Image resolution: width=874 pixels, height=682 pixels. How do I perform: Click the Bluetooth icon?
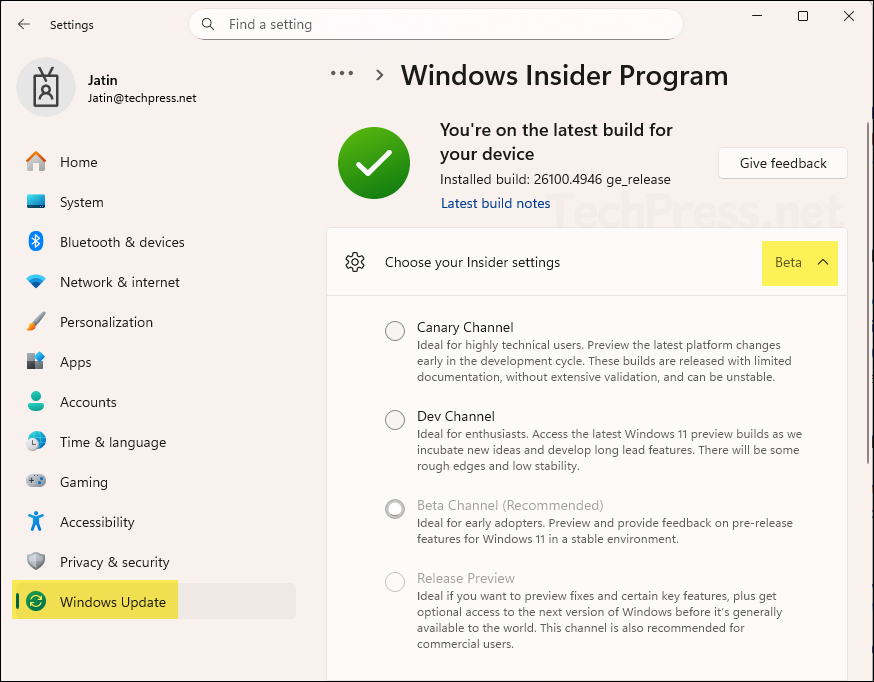[x=36, y=241]
